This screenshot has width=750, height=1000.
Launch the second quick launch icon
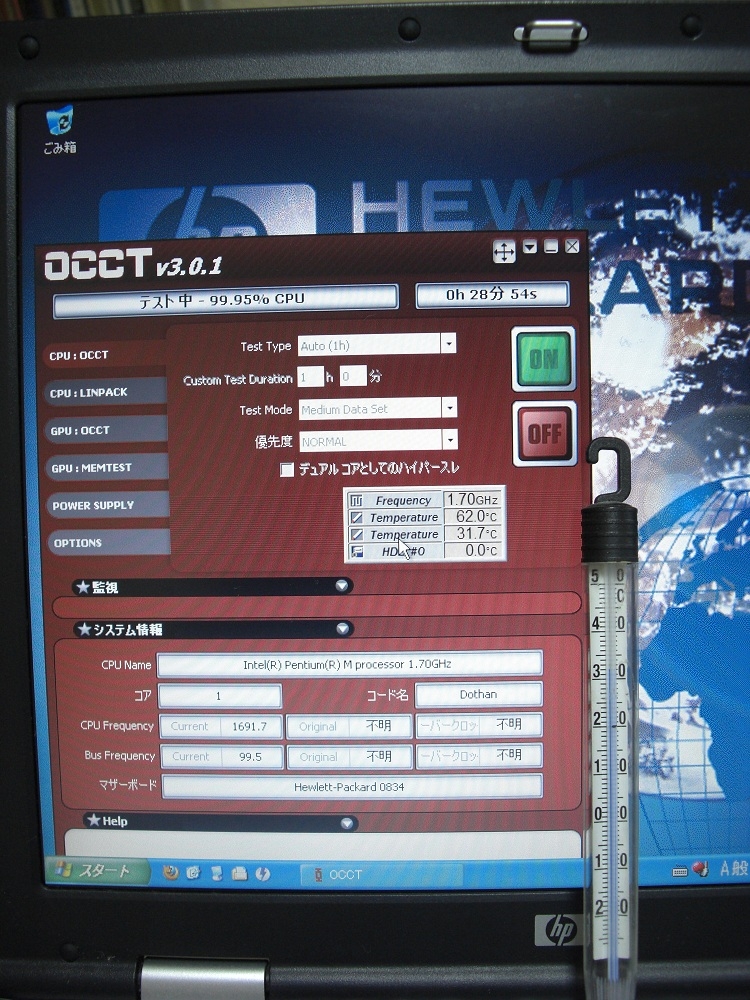click(193, 873)
